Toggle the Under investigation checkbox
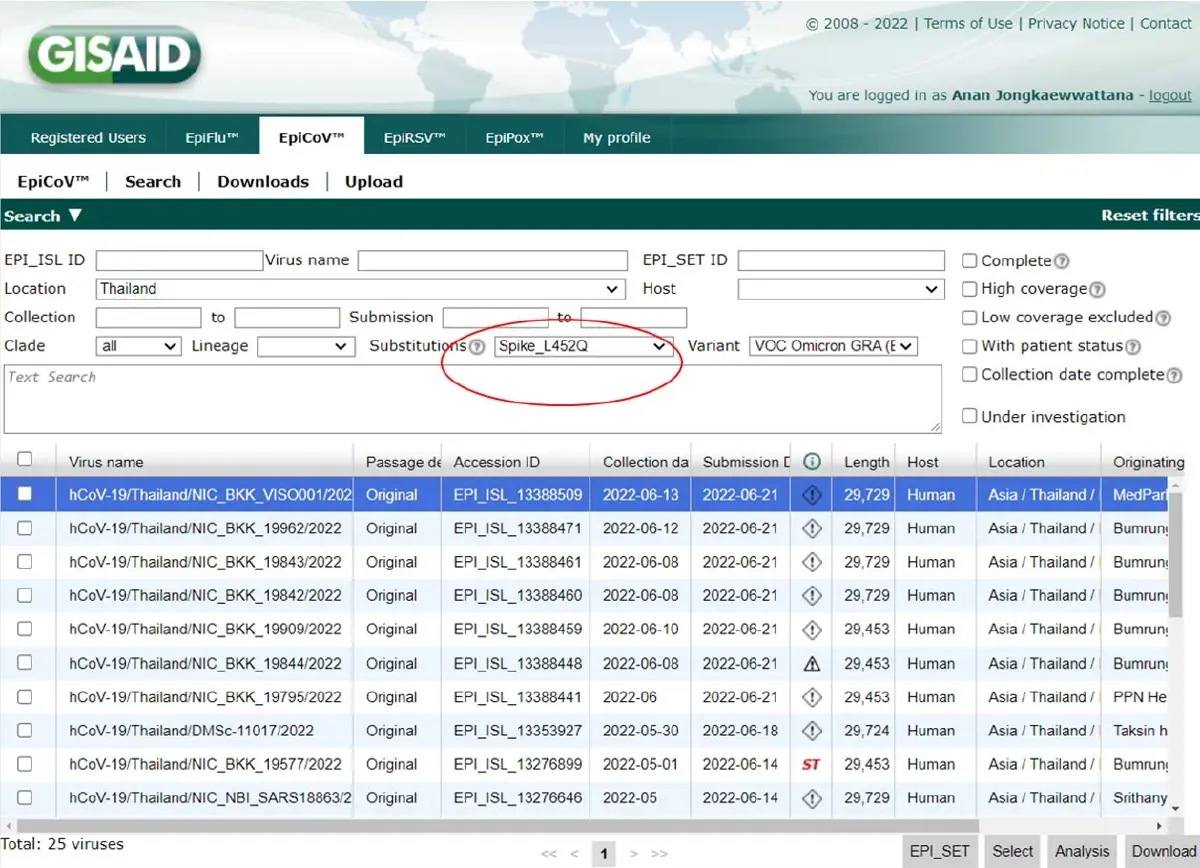1200x868 pixels. click(969, 416)
